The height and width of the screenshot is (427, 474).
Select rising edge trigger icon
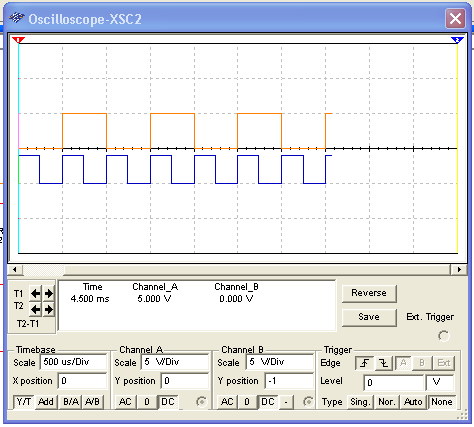pyautogui.click(x=364, y=363)
